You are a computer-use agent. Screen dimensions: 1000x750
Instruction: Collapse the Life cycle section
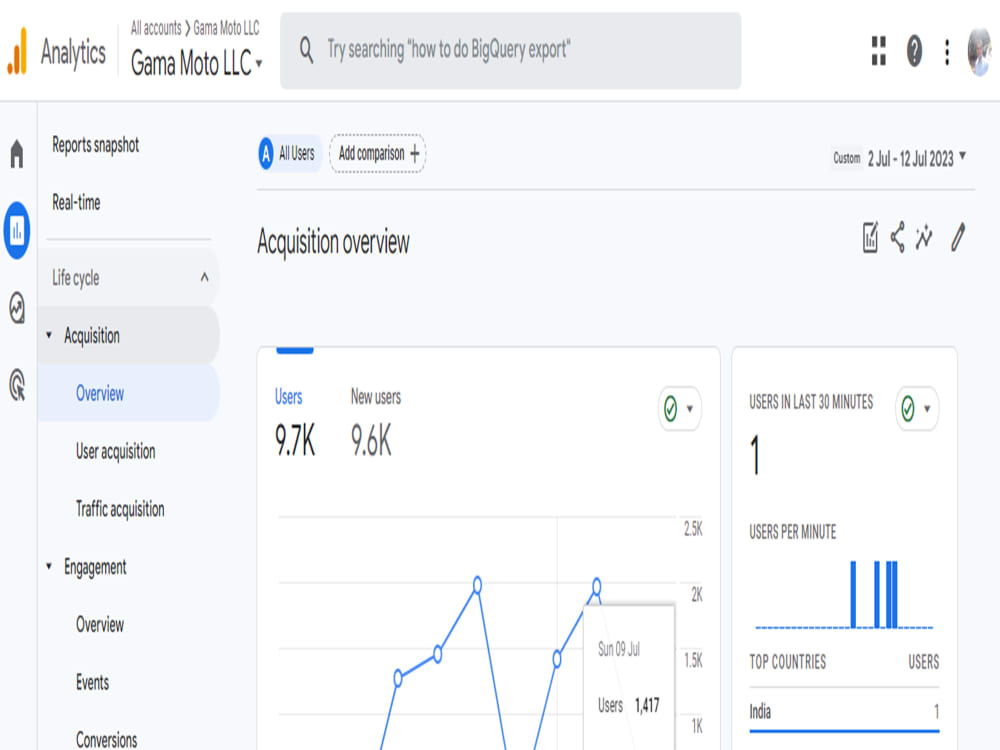[204, 277]
